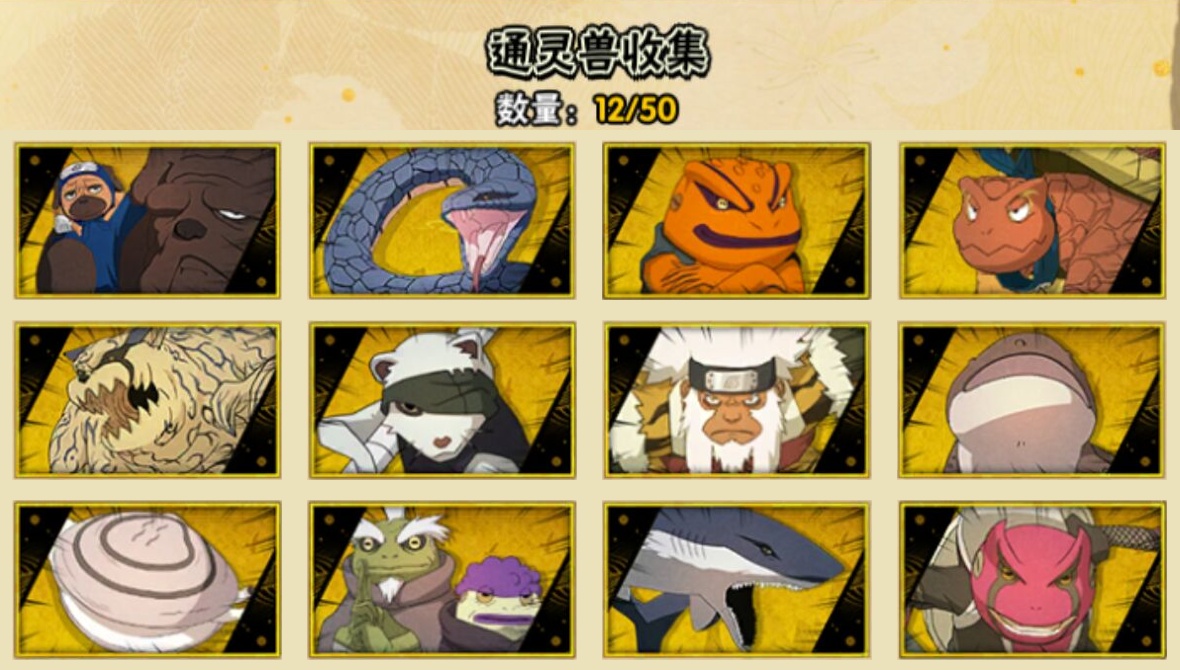The height and width of the screenshot is (670, 1180).
Task: Choose the orange toad with crossed arms
Action: point(736,221)
